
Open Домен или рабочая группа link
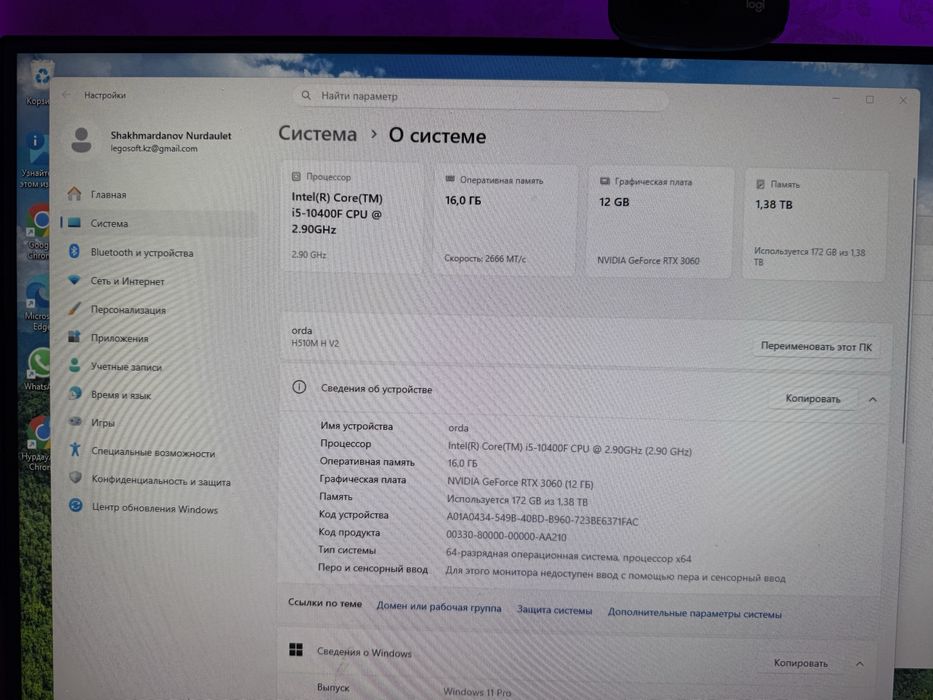(x=439, y=608)
